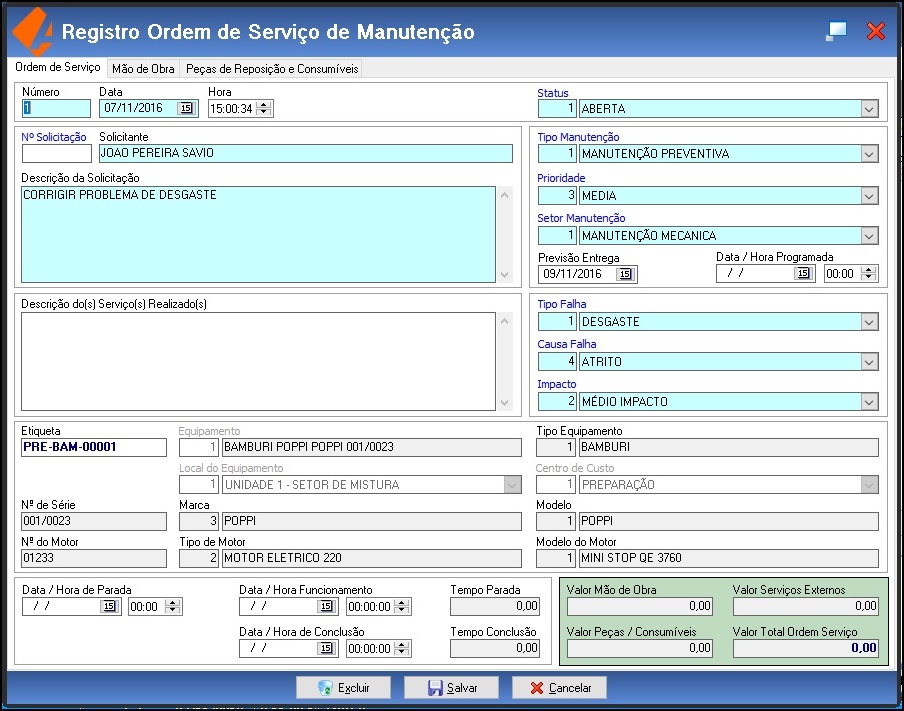Viewport: 904px width, 711px height.
Task: Open the Local do Equipamento dropdown
Action: coord(512,485)
